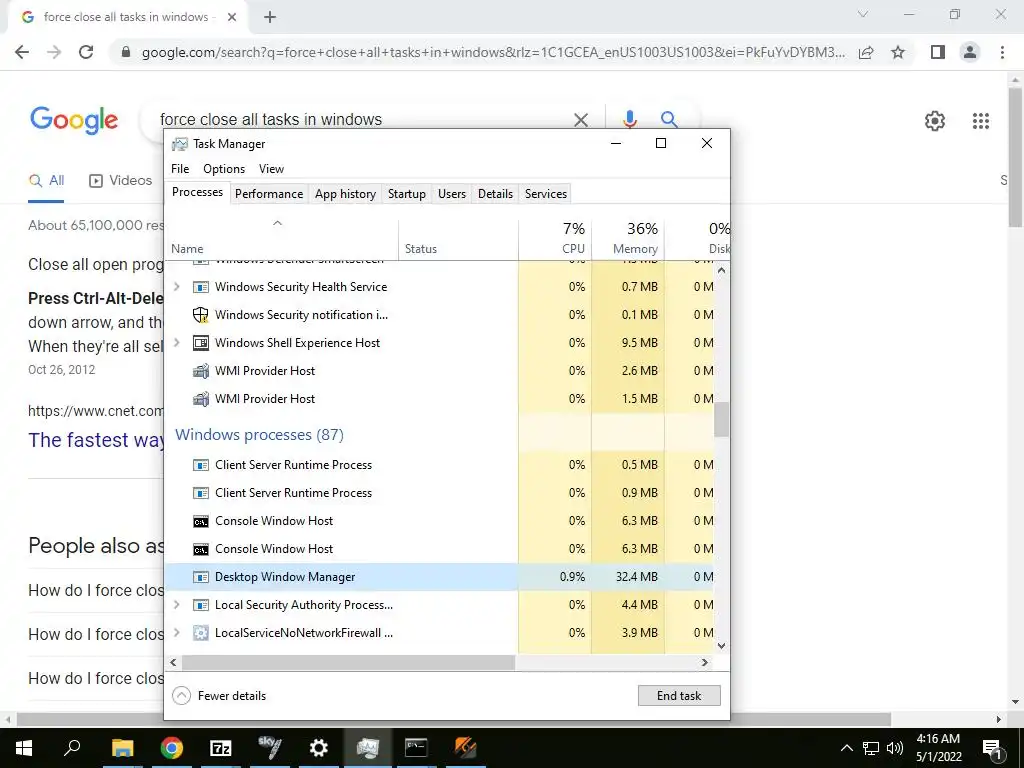Select the Google All results tab
Viewport: 1024px width, 768px height.
(46, 181)
